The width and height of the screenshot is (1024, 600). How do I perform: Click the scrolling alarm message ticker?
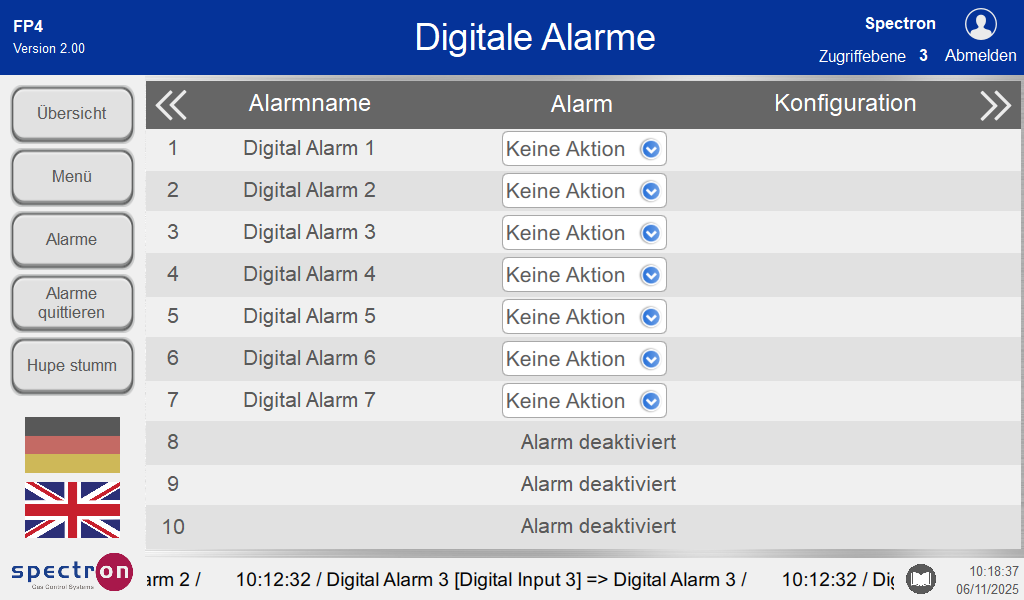(520, 579)
